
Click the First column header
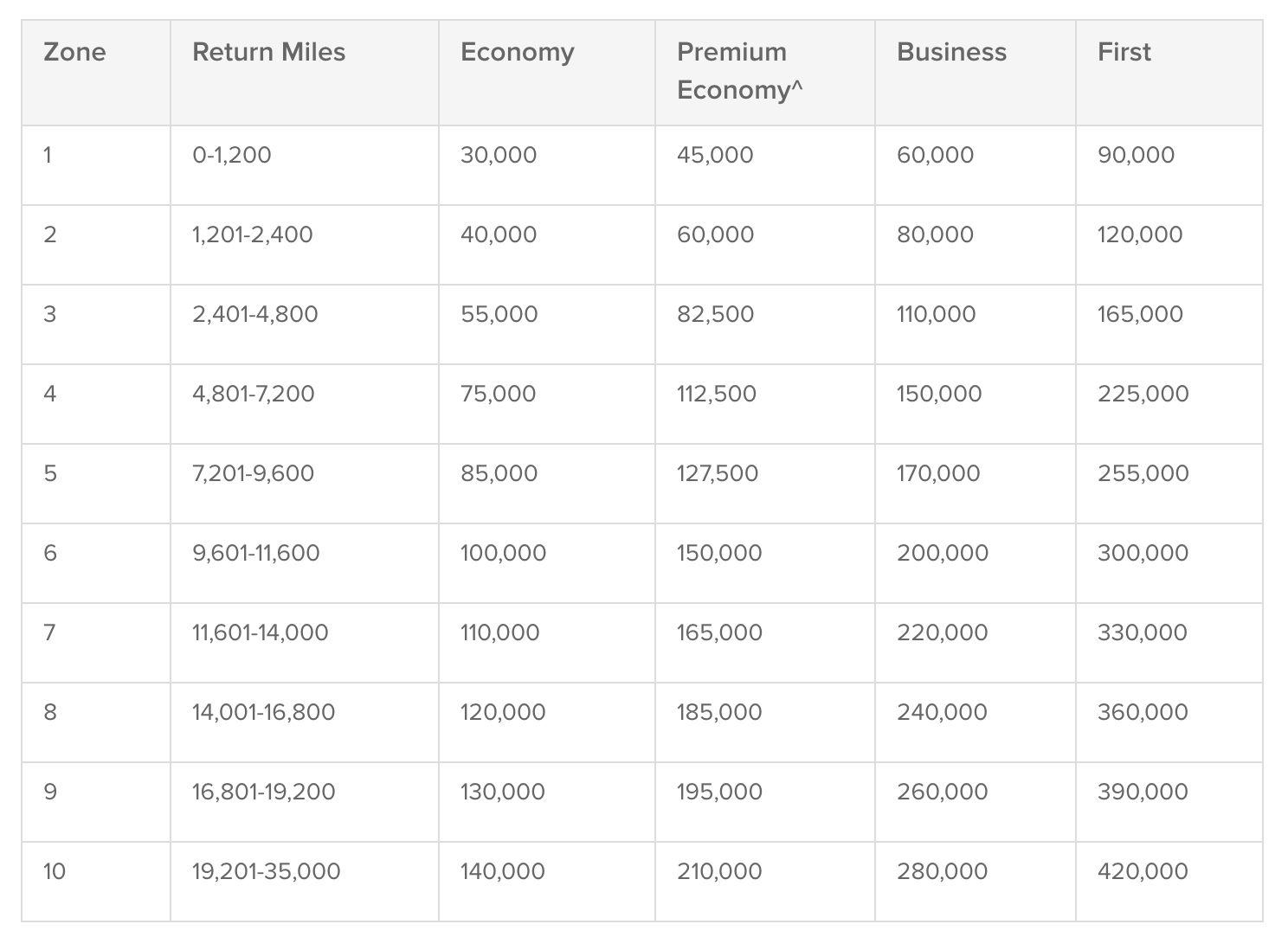click(1124, 52)
